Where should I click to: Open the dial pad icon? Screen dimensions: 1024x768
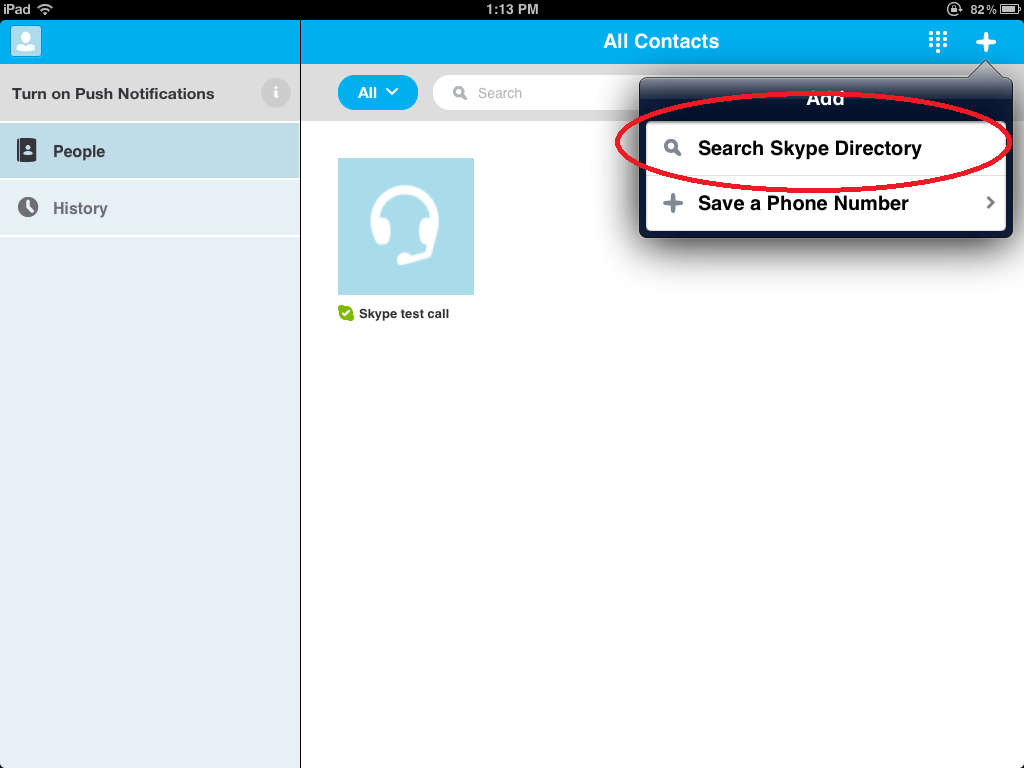[x=937, y=41]
